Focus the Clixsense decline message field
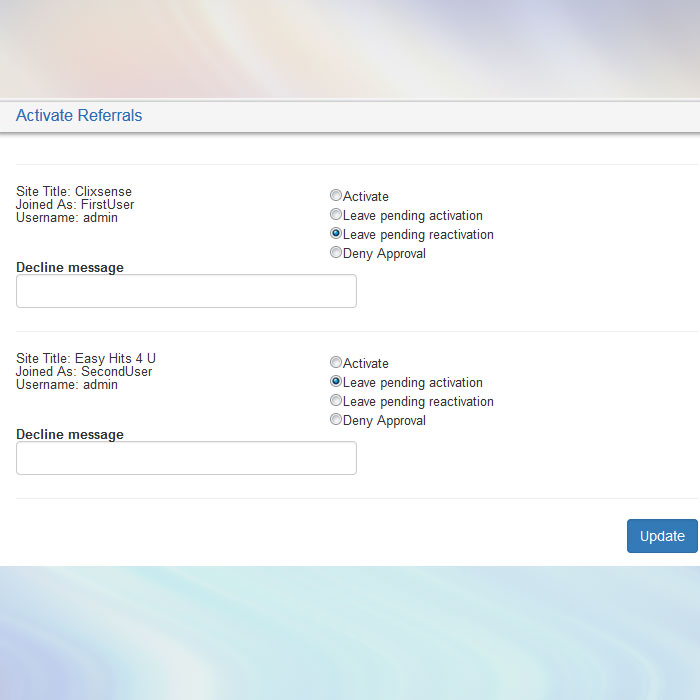 pyautogui.click(x=186, y=291)
